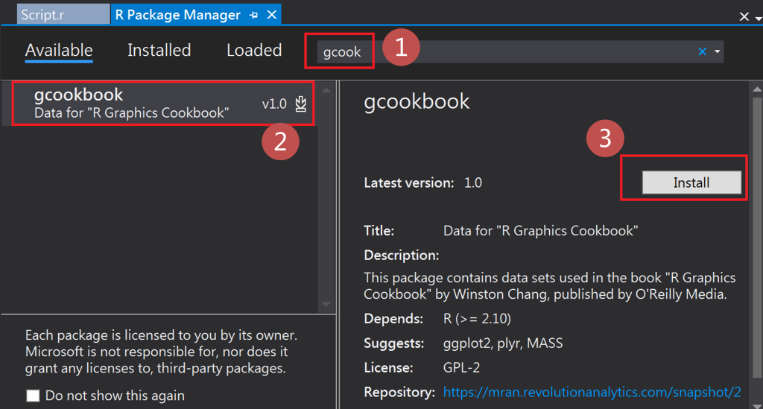The height and width of the screenshot is (409, 763).
Task: Open the search box dropdown arrow
Action: click(718, 51)
